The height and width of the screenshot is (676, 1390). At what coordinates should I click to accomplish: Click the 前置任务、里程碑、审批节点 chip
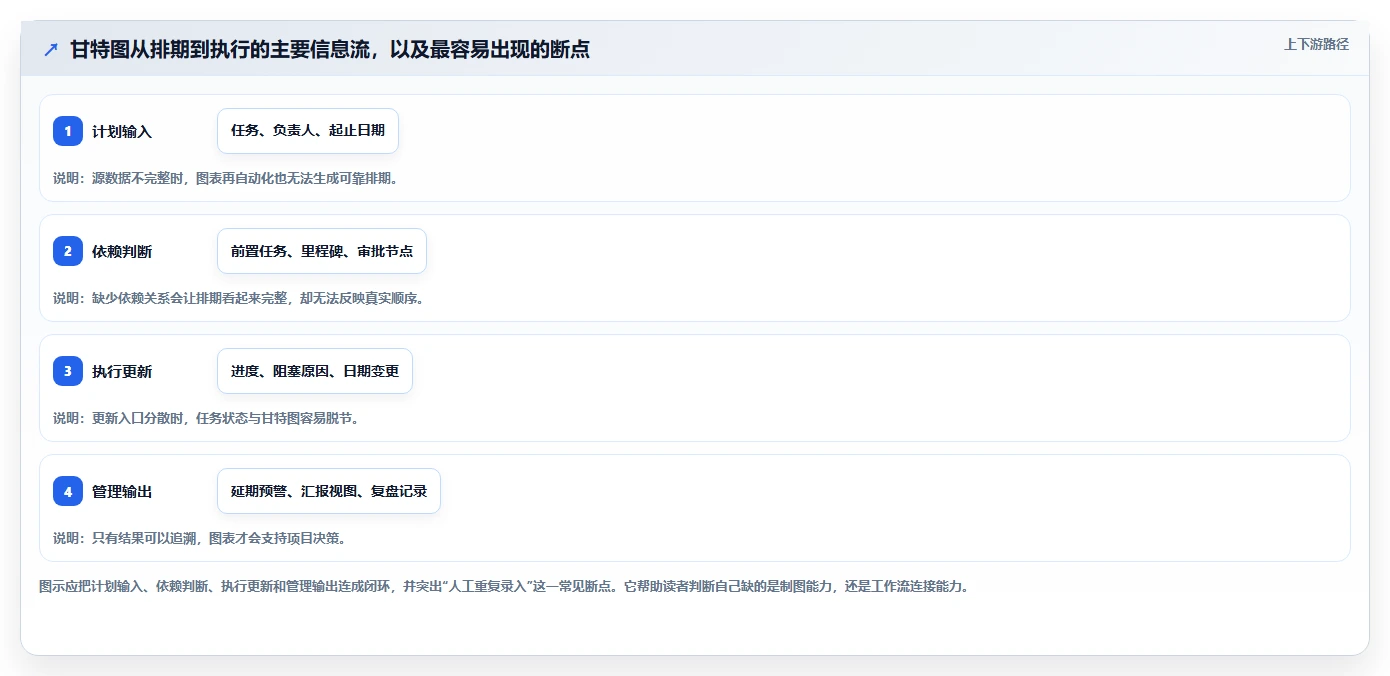(x=322, y=251)
